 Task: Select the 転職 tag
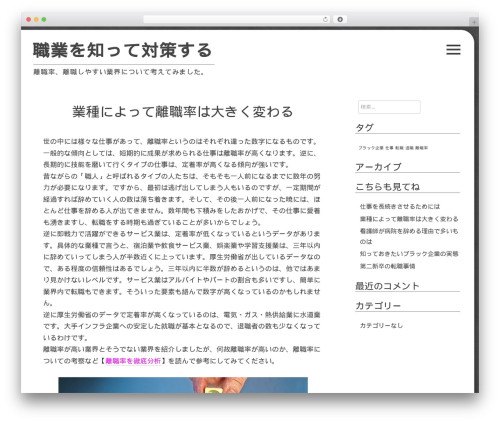point(399,148)
